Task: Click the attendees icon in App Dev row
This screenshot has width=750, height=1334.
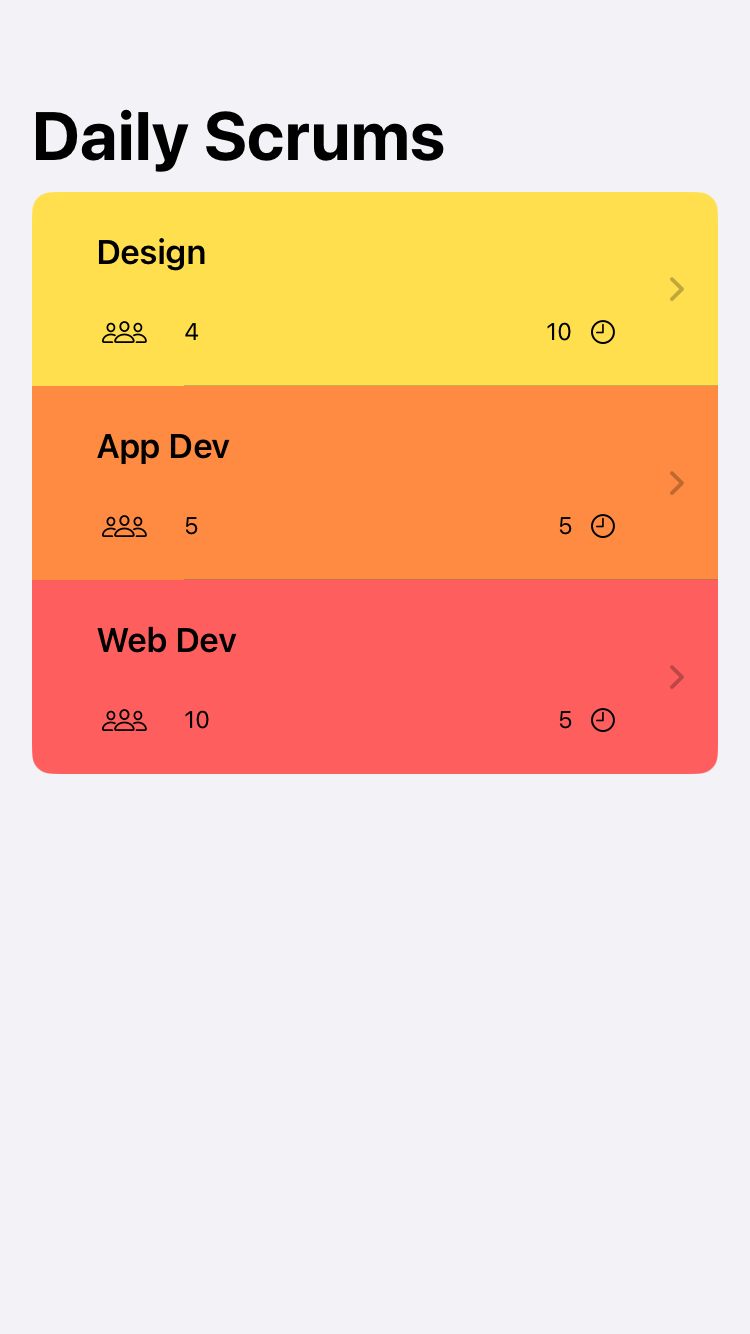Action: click(124, 526)
